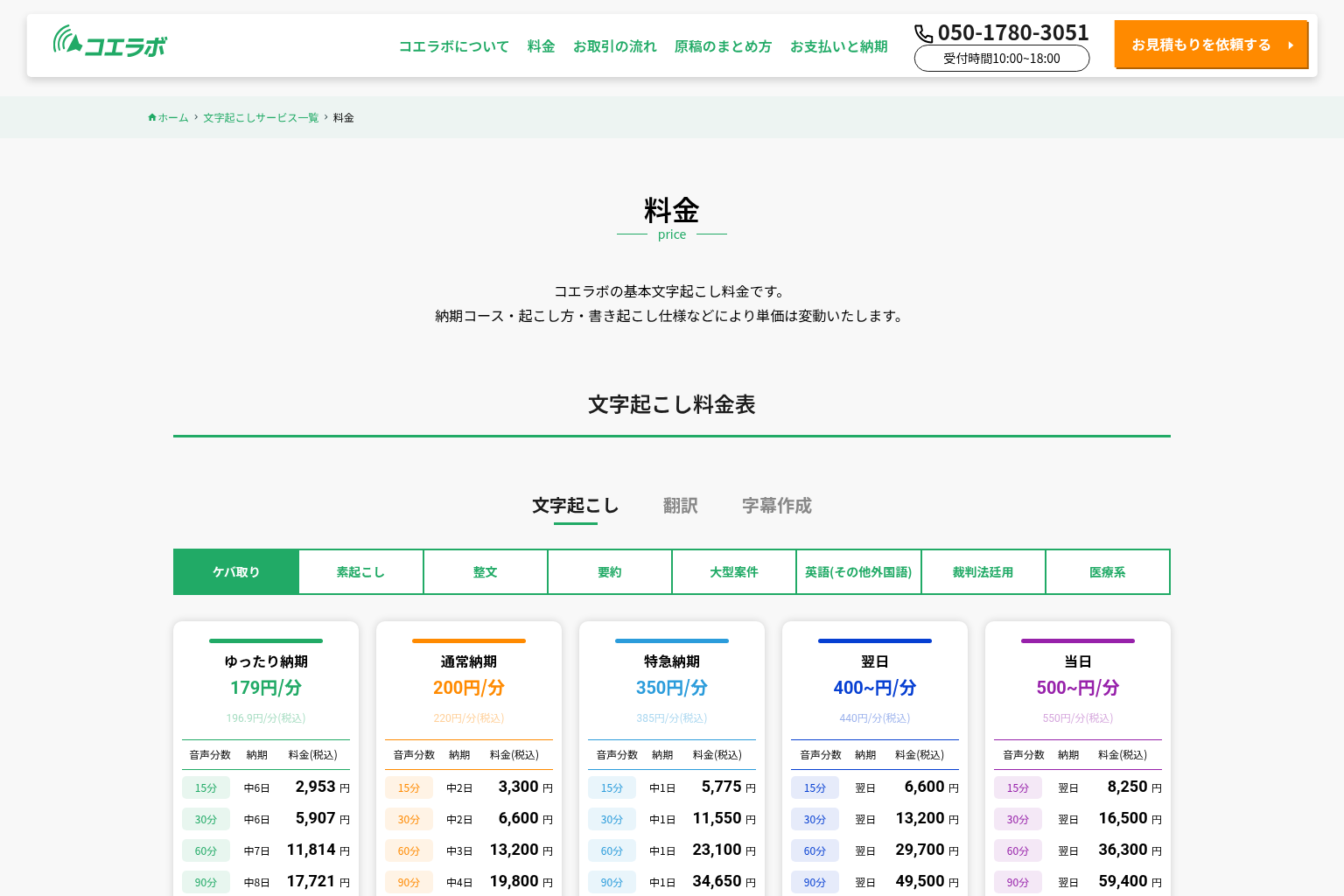Open the コエラボについて menu item
Image resolution: width=1344 pixels, height=896 pixels.
click(454, 46)
